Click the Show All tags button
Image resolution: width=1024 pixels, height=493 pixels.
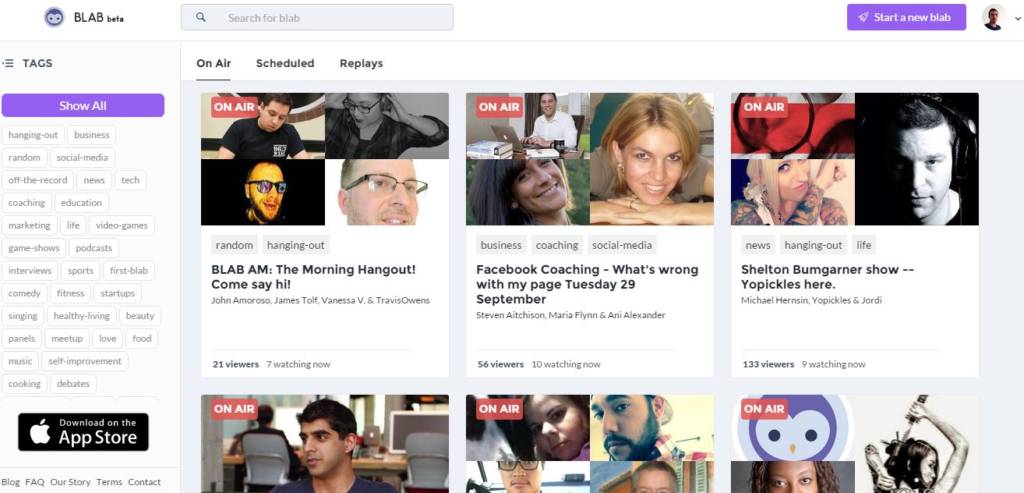(x=83, y=106)
